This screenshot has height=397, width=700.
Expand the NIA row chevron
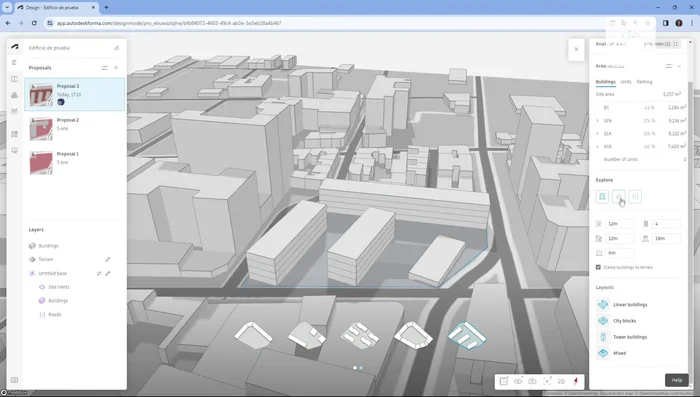(598, 146)
